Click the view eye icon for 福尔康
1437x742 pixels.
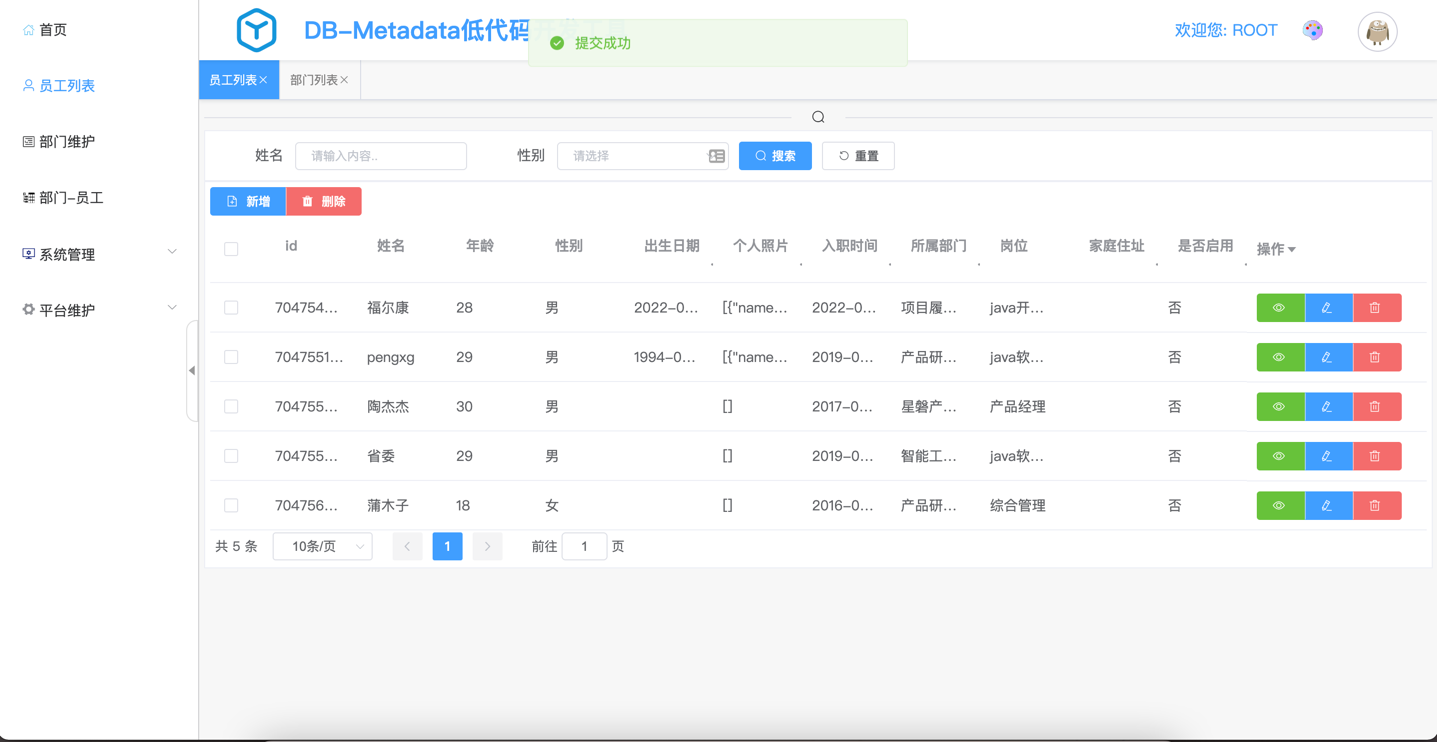pos(1279,308)
